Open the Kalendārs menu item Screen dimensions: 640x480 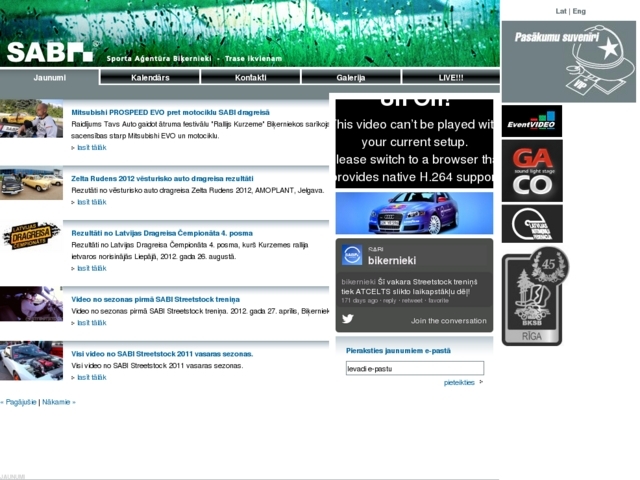click(150, 78)
